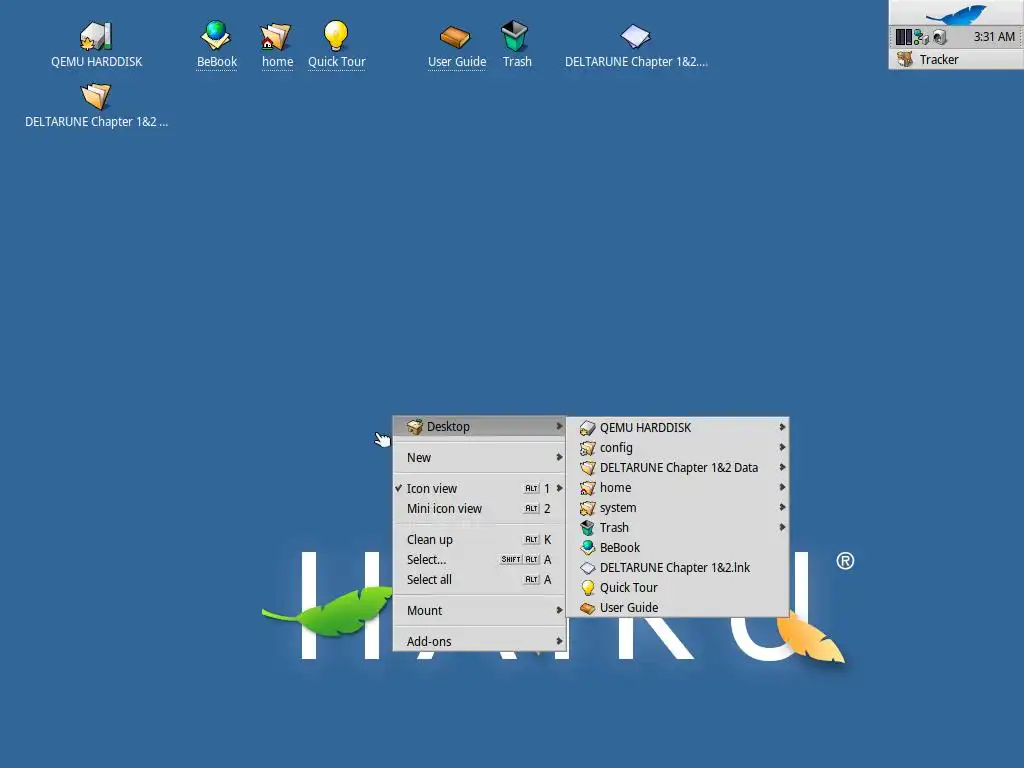Expand the home folder arrow in submenu

782,487
